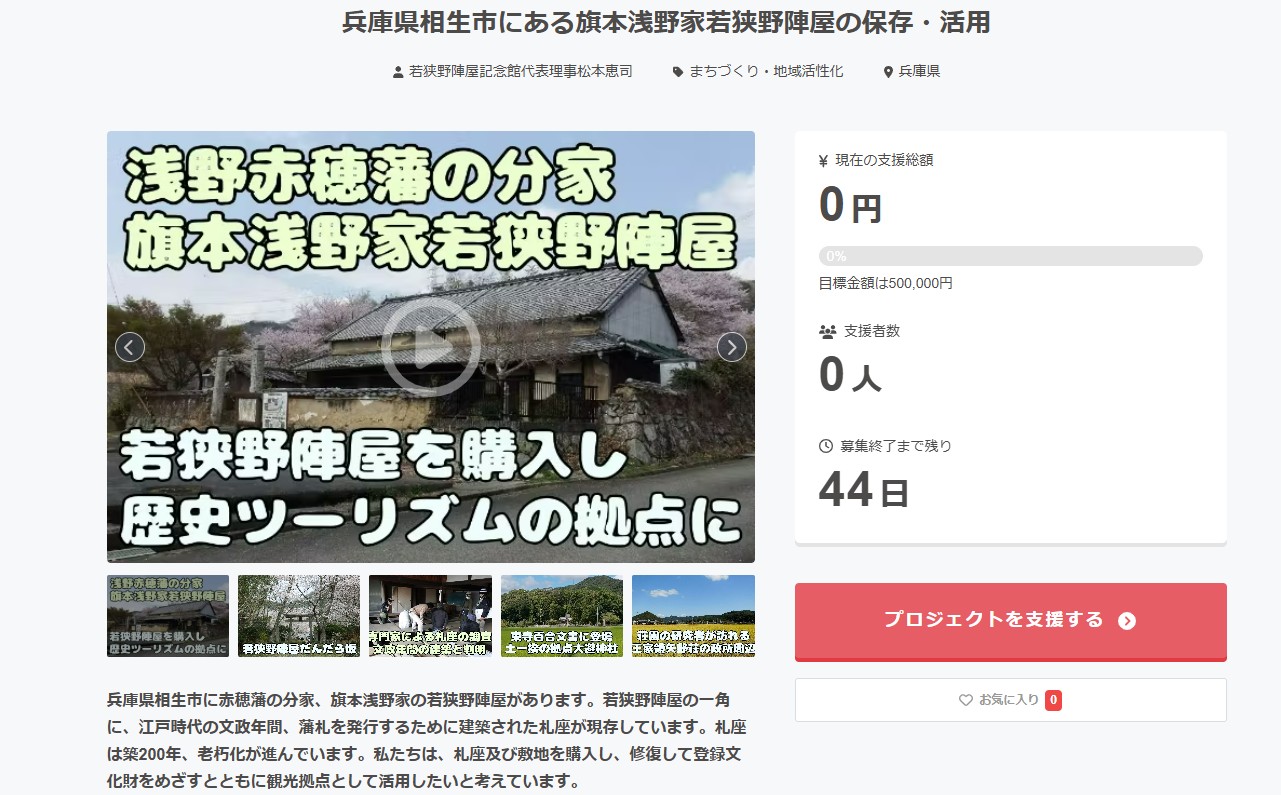Open the まちづくり・地域活性化 category
This screenshot has height=795, width=1281.
(x=765, y=72)
